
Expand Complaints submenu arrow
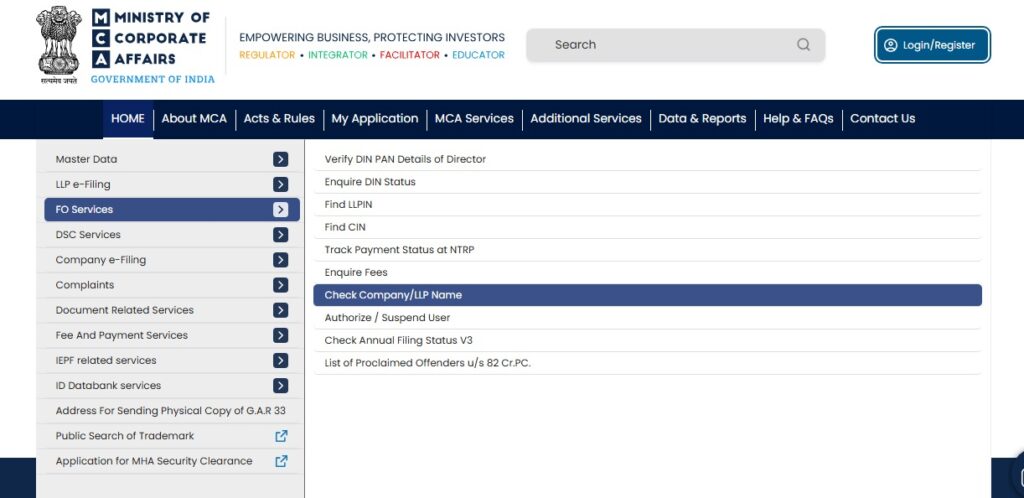pos(281,285)
